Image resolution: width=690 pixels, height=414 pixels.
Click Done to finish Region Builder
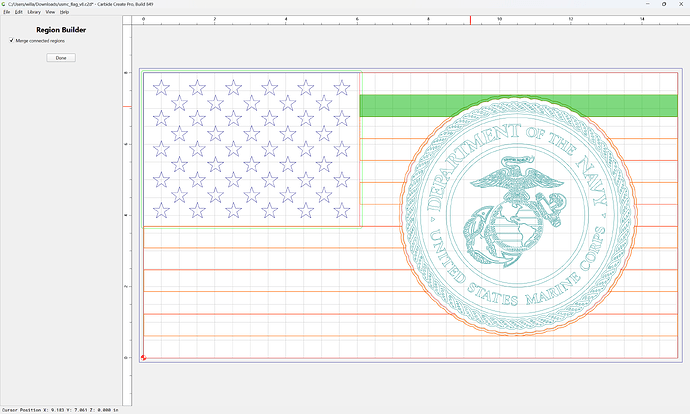point(61,58)
